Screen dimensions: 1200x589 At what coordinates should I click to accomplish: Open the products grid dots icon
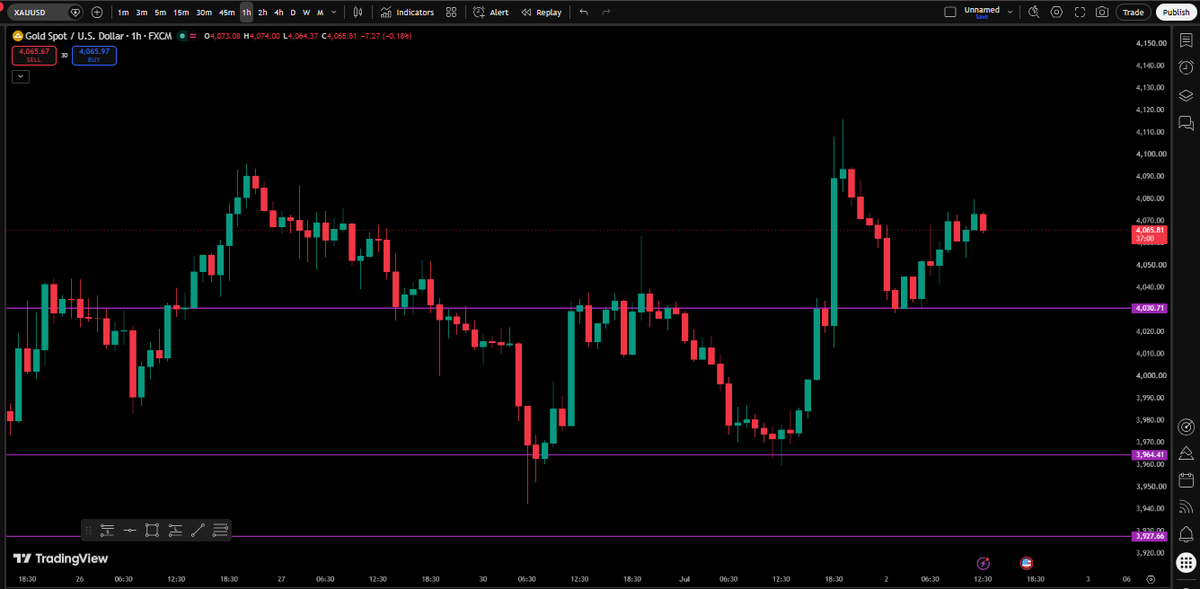click(x=1186, y=562)
